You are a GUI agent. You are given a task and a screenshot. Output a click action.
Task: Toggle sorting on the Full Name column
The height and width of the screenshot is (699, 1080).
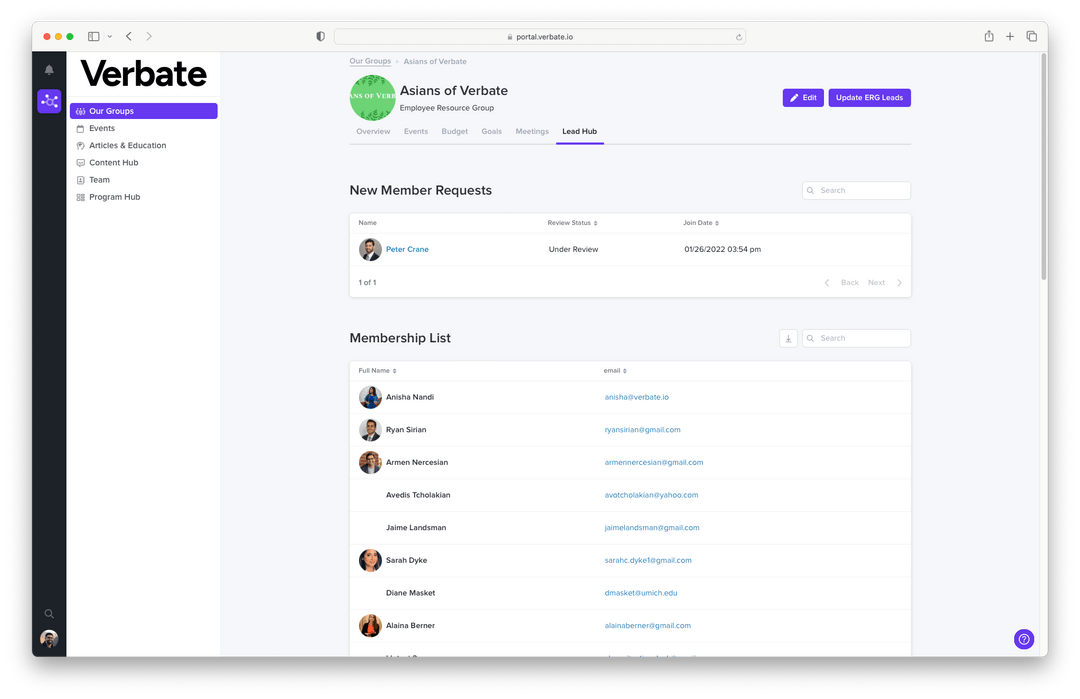click(394, 370)
